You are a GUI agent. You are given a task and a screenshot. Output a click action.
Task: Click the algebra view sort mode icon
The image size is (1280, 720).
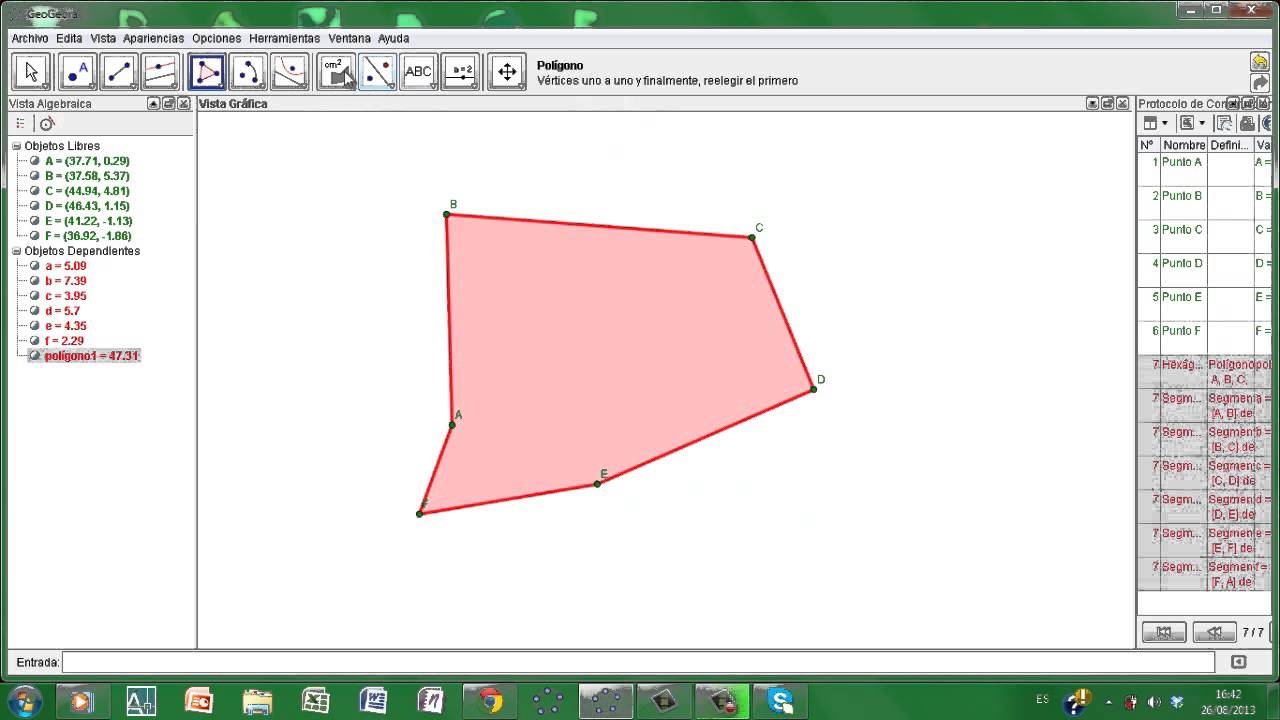(20, 124)
